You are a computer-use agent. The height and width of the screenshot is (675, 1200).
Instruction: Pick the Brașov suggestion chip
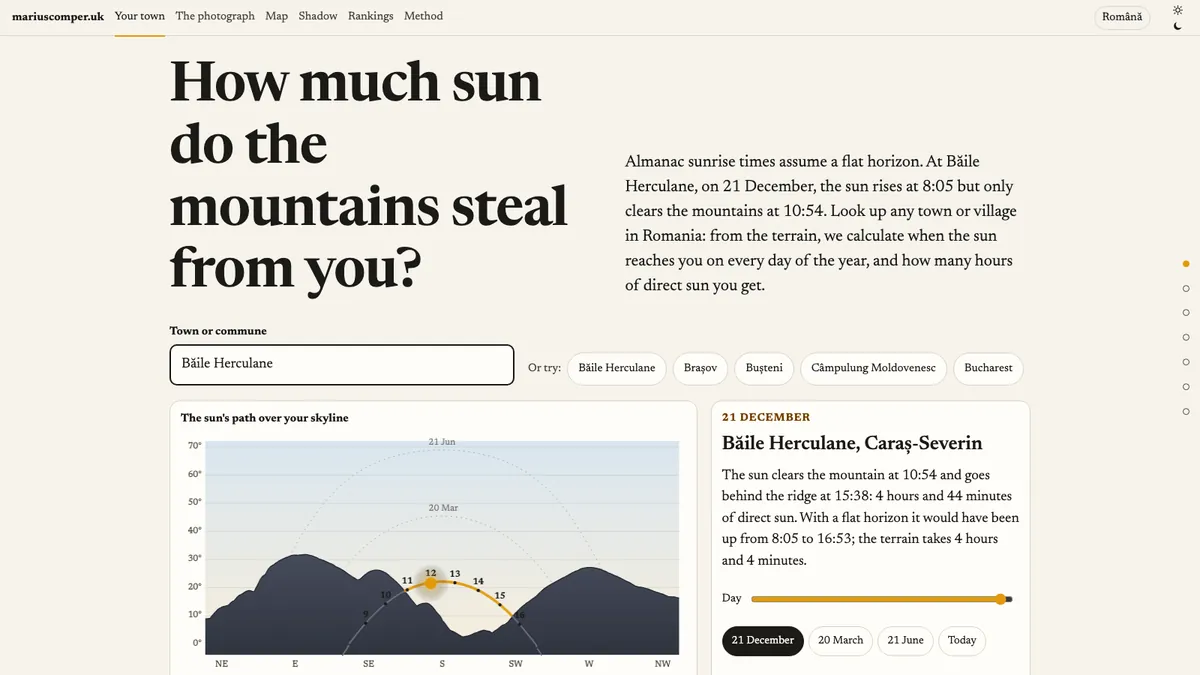click(x=700, y=368)
